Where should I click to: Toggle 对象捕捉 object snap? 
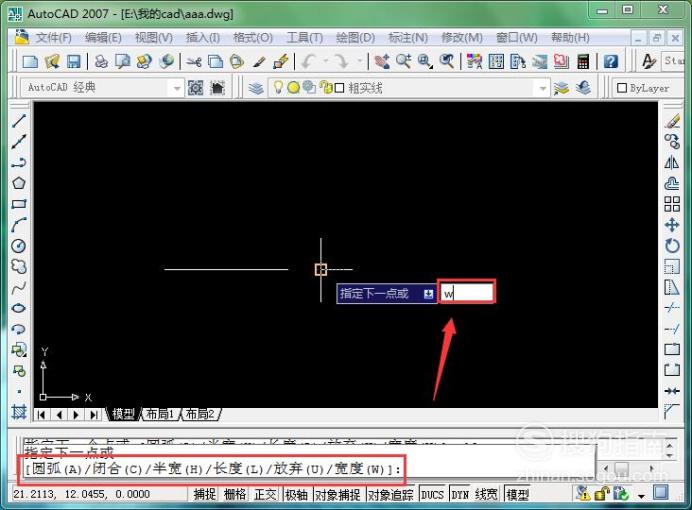click(x=338, y=494)
